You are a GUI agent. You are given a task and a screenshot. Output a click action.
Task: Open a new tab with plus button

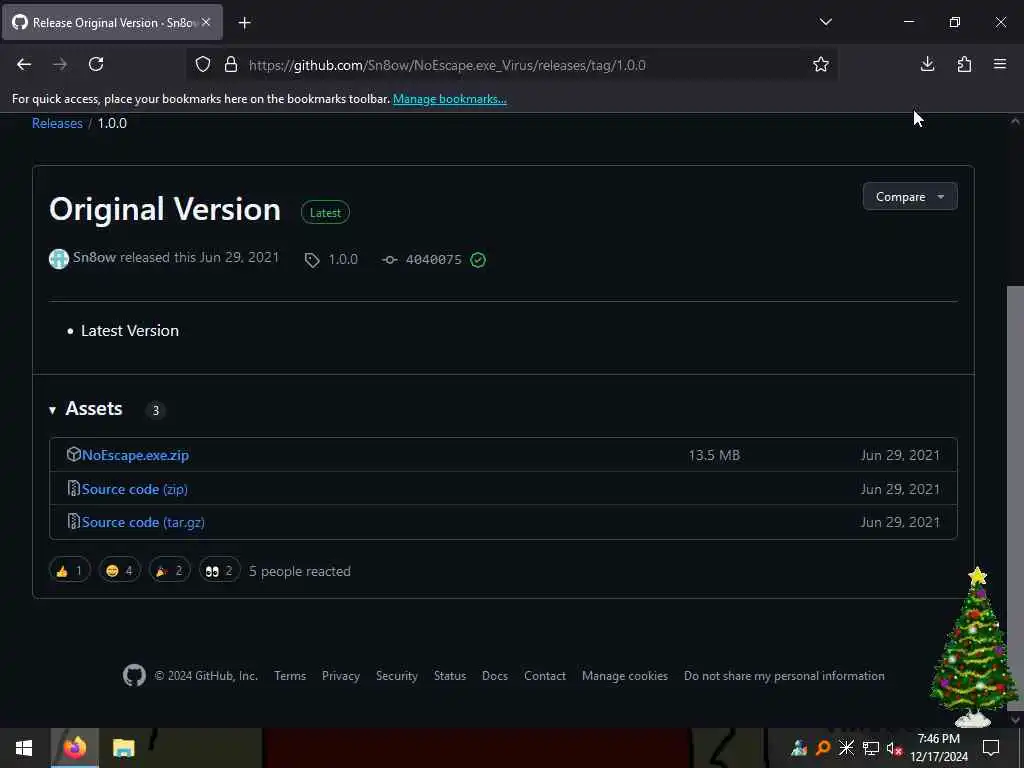[244, 23]
